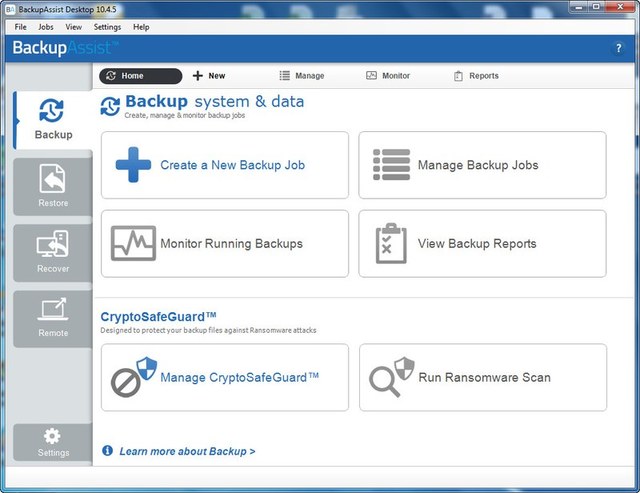Click the help question mark icon
This screenshot has height=493, width=640.
(x=618, y=48)
